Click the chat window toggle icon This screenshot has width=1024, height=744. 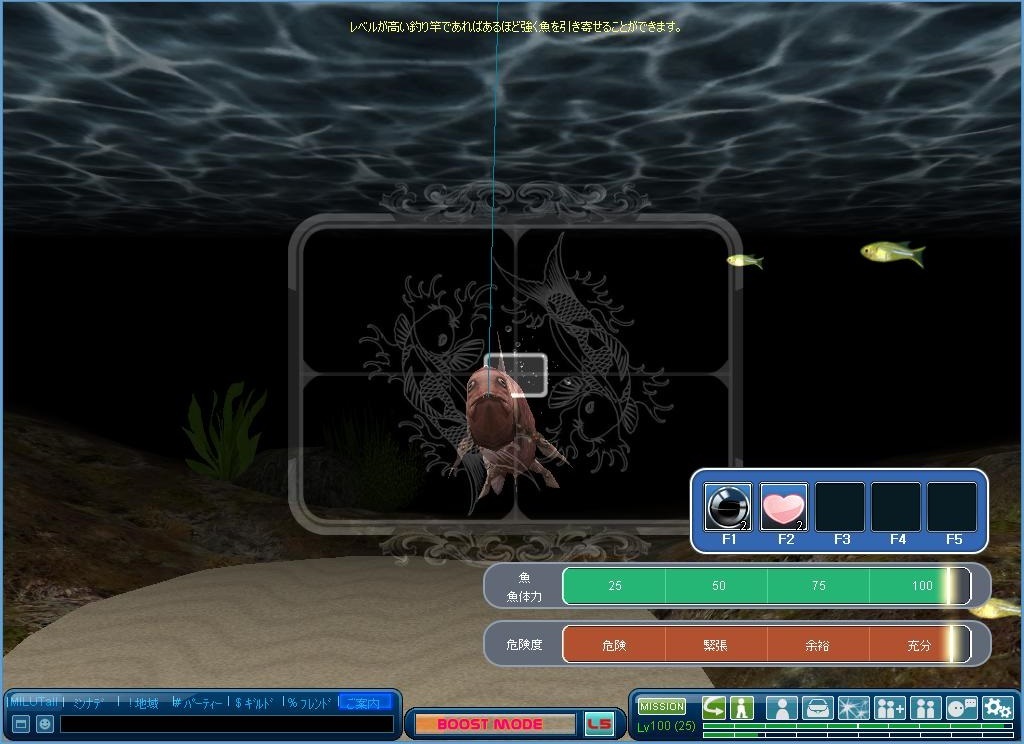point(21,724)
